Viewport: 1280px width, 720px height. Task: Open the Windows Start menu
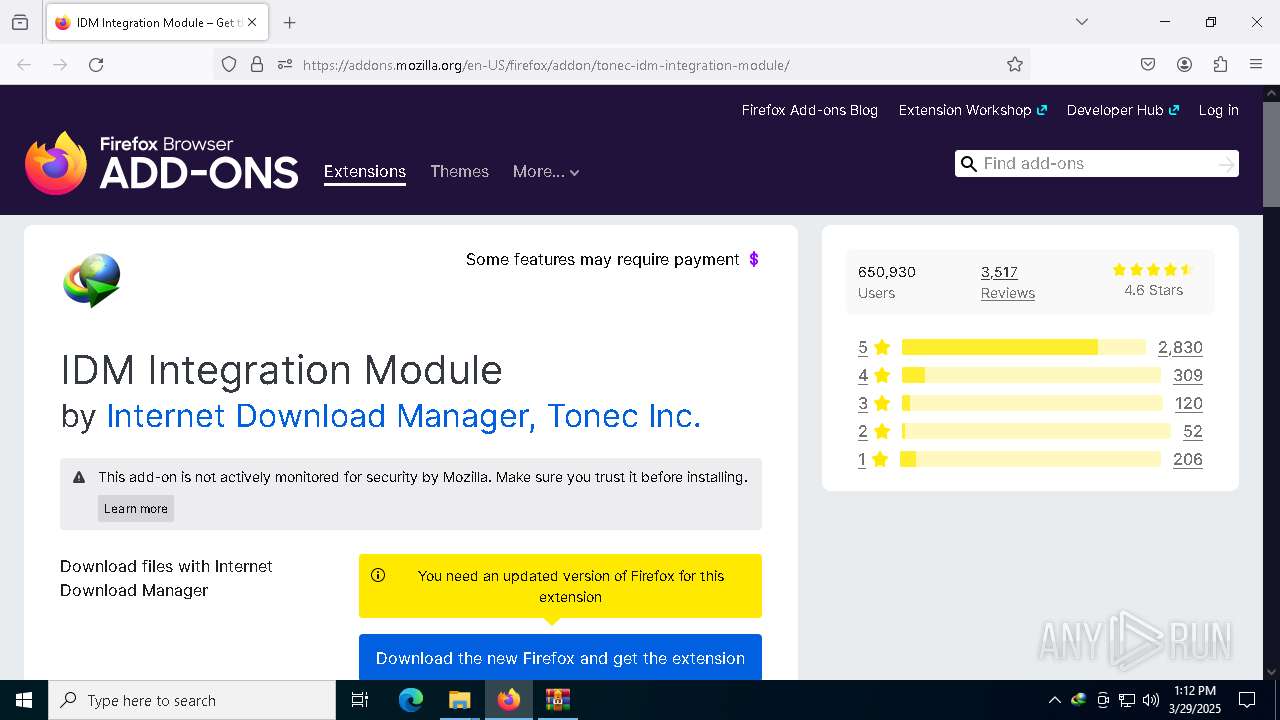pos(24,700)
